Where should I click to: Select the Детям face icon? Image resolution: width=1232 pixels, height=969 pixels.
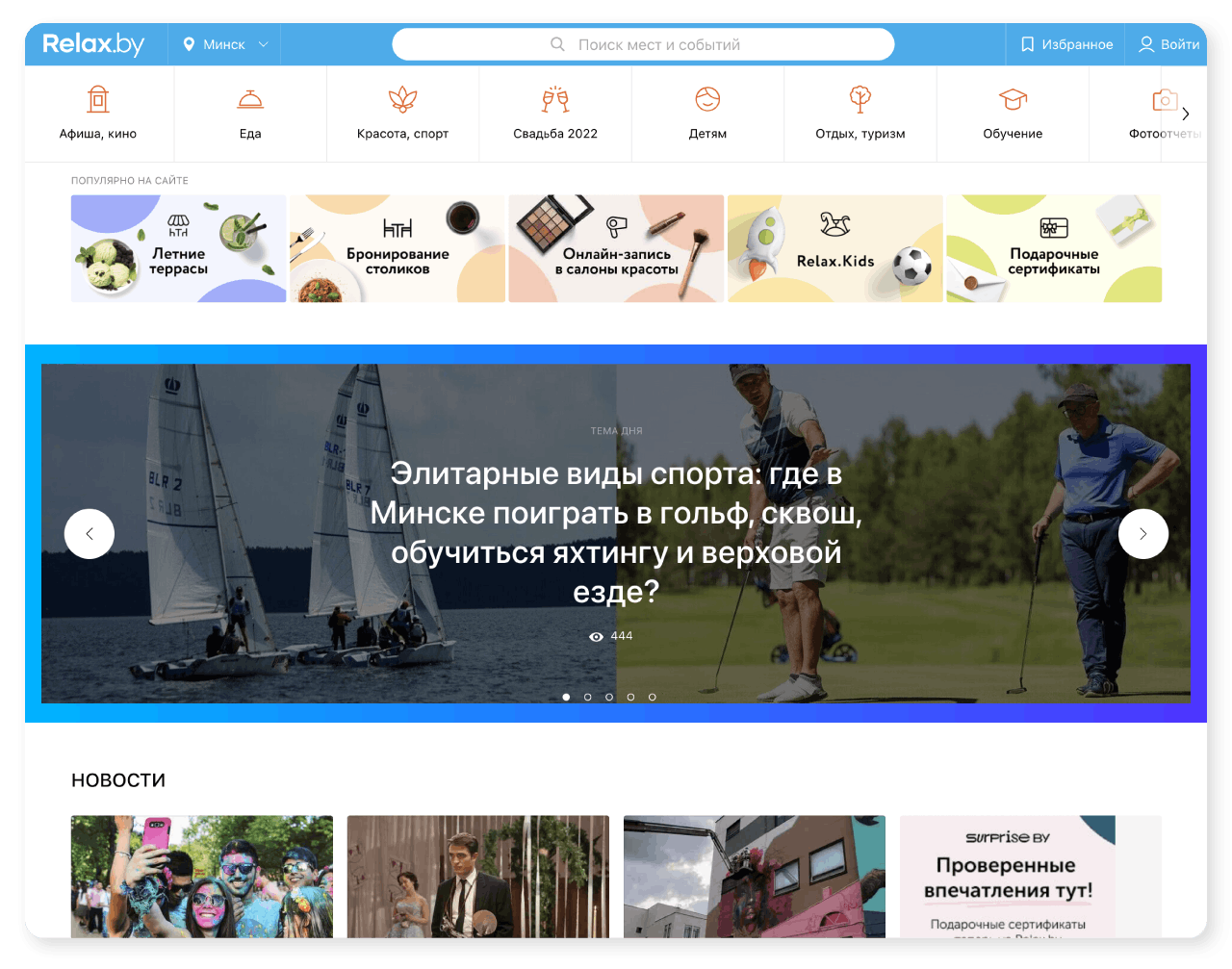(x=707, y=99)
